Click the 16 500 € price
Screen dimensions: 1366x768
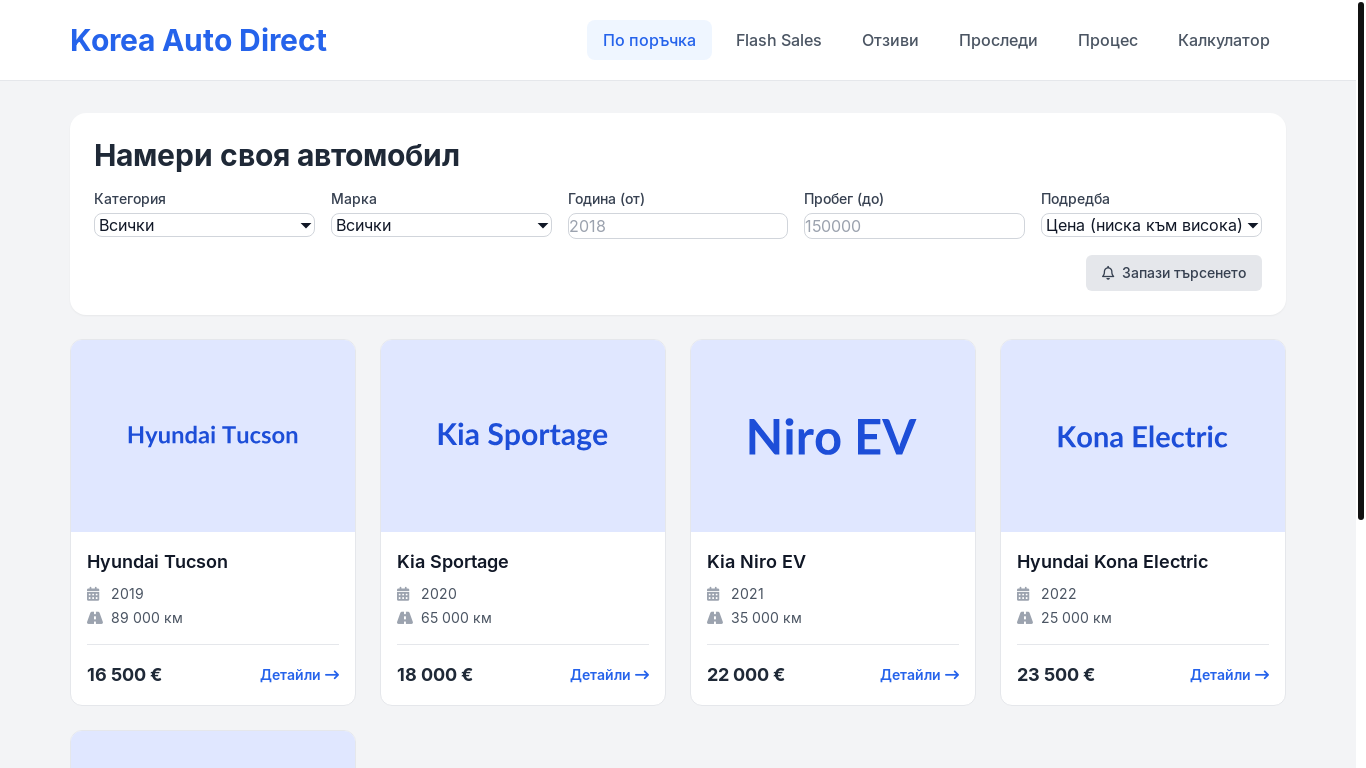click(x=124, y=675)
